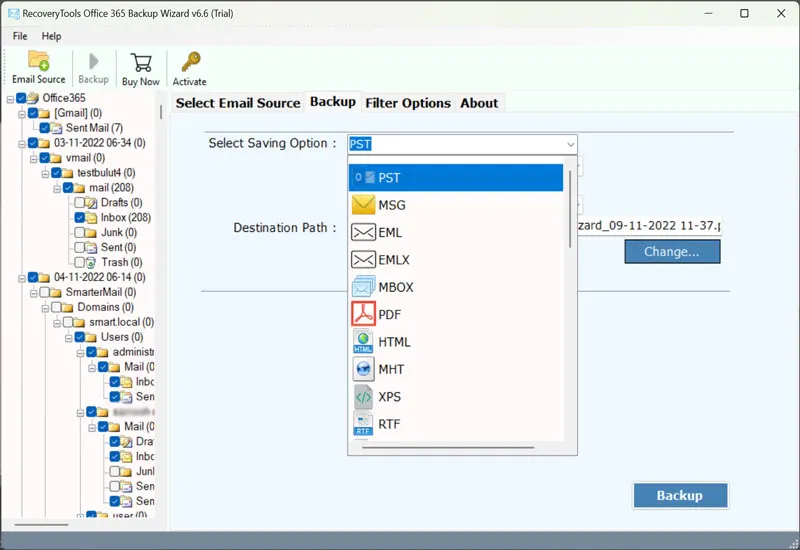The image size is (800, 550).
Task: Check the Drafts (0) folder checkbox
Action: point(79,202)
